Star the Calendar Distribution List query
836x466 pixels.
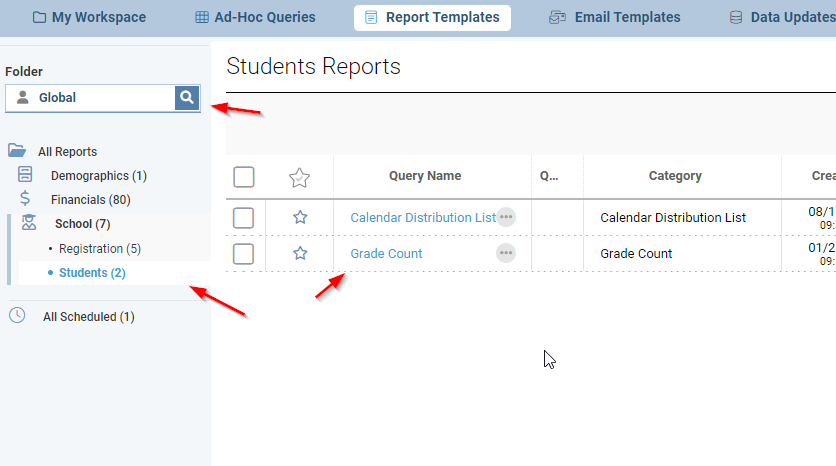coord(300,217)
